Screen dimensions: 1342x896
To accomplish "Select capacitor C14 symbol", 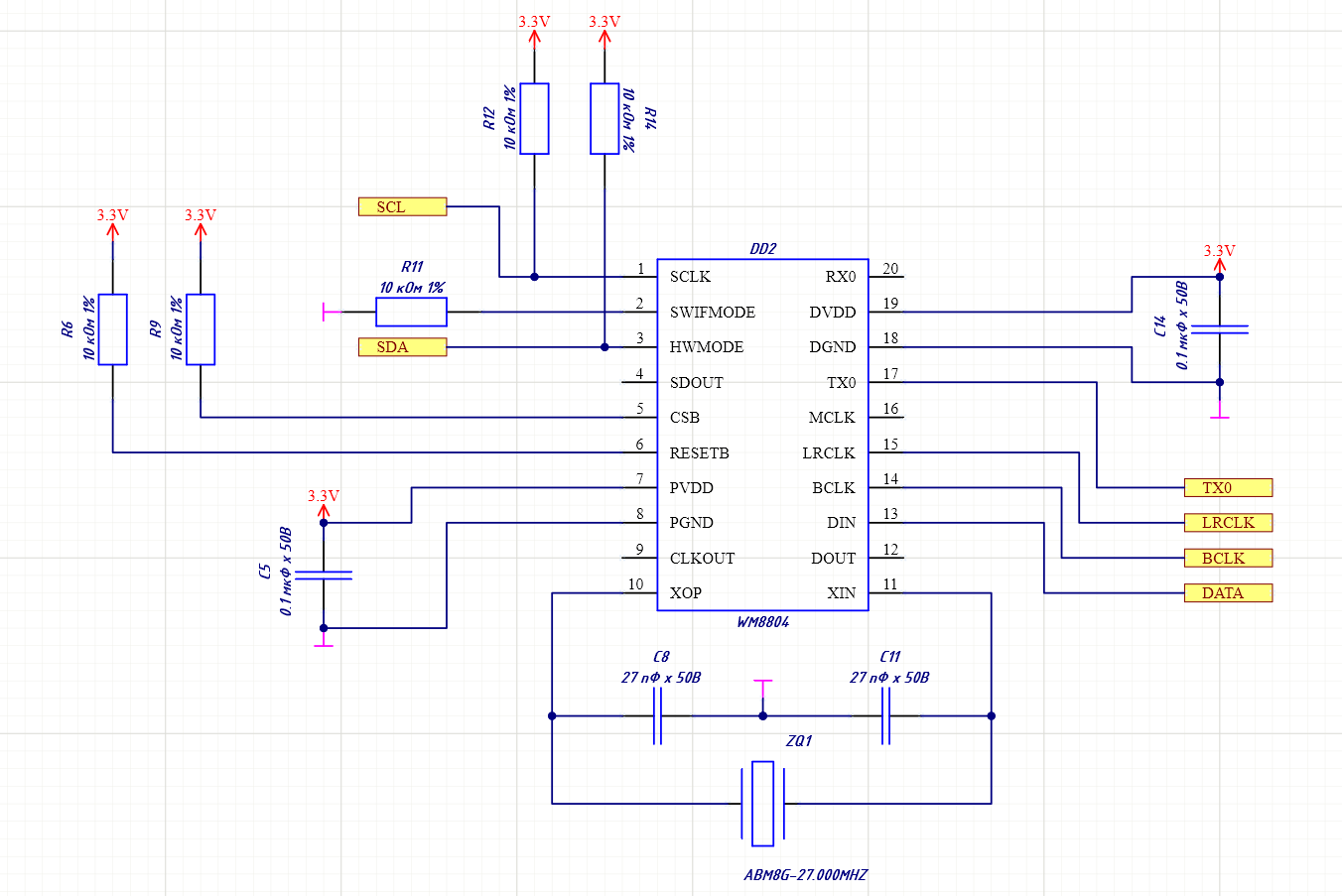I will [x=1220, y=328].
